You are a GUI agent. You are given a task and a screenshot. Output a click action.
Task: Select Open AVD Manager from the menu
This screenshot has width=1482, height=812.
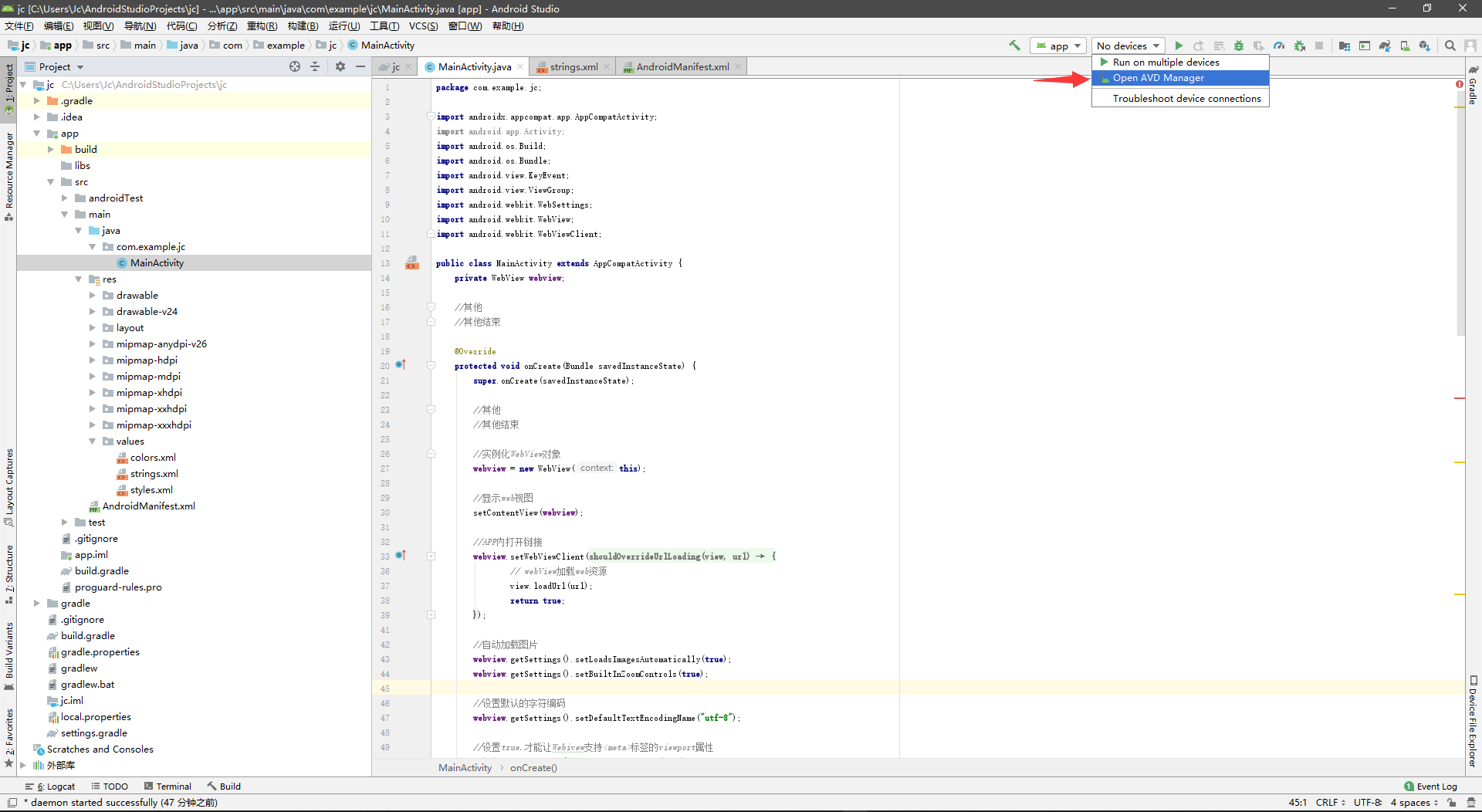point(1180,78)
